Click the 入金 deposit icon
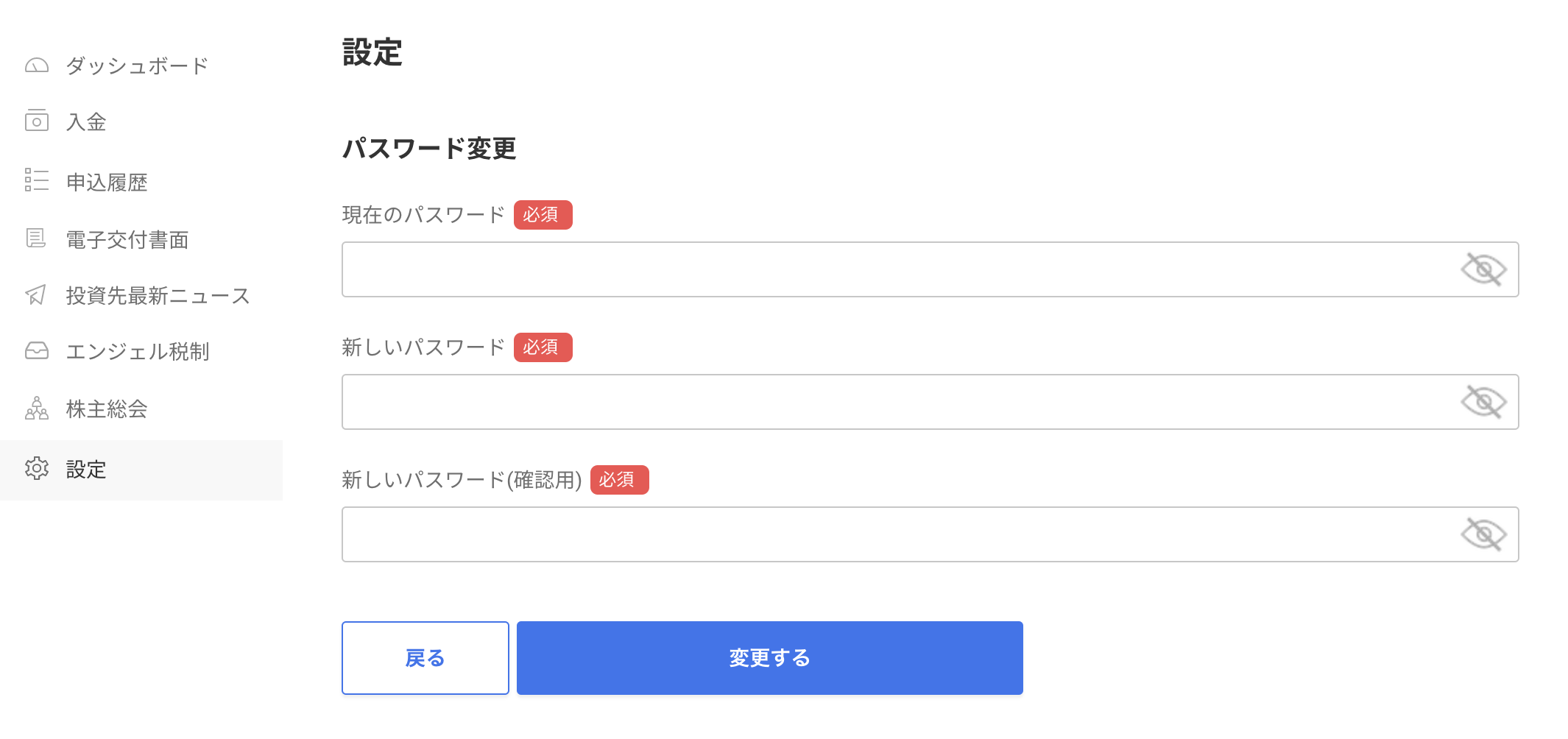 (x=37, y=121)
